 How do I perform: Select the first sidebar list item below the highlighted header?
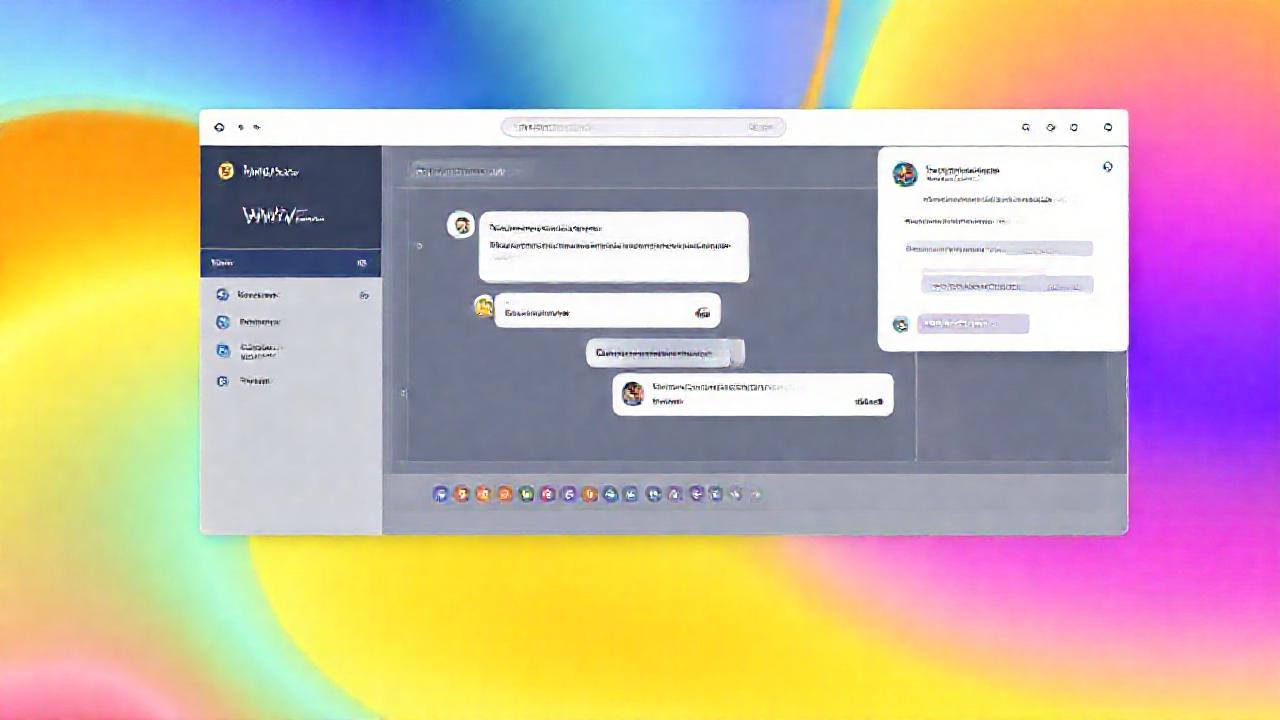pyautogui.click(x=290, y=295)
